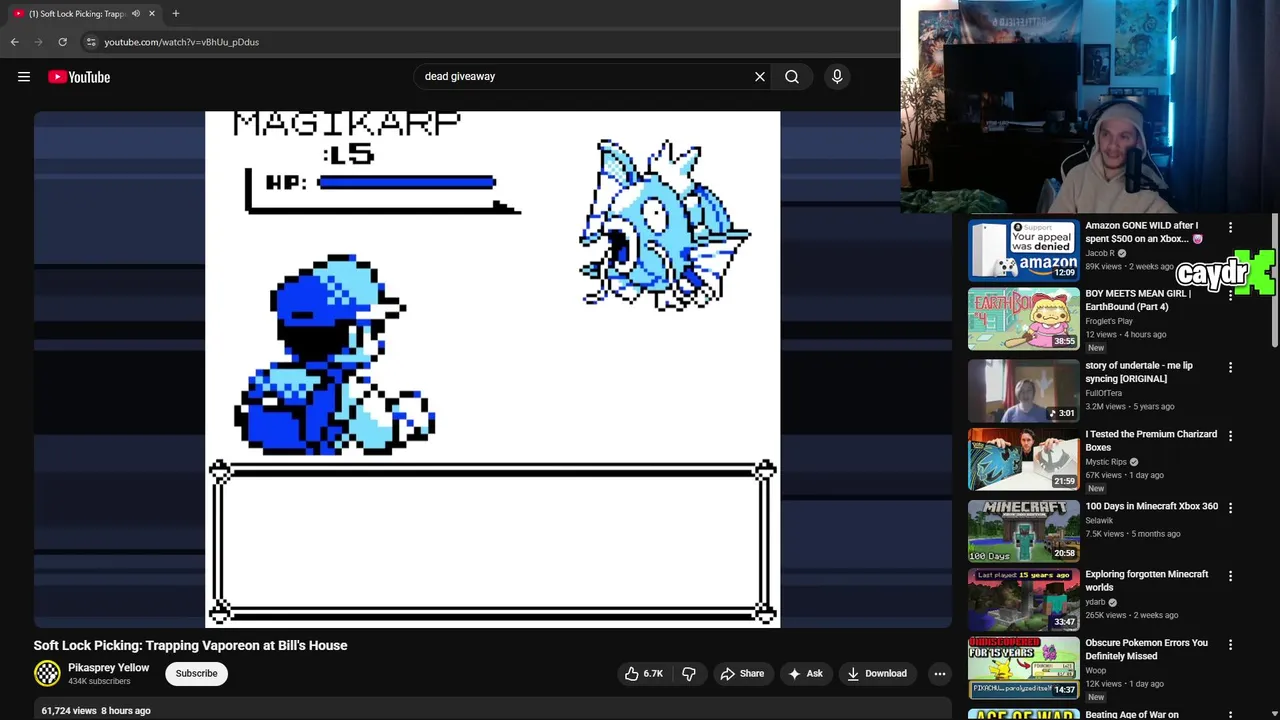The width and height of the screenshot is (1280, 720).
Task: Open 'Exploring forgotten Minecraft worlds' title
Action: pos(1147,581)
